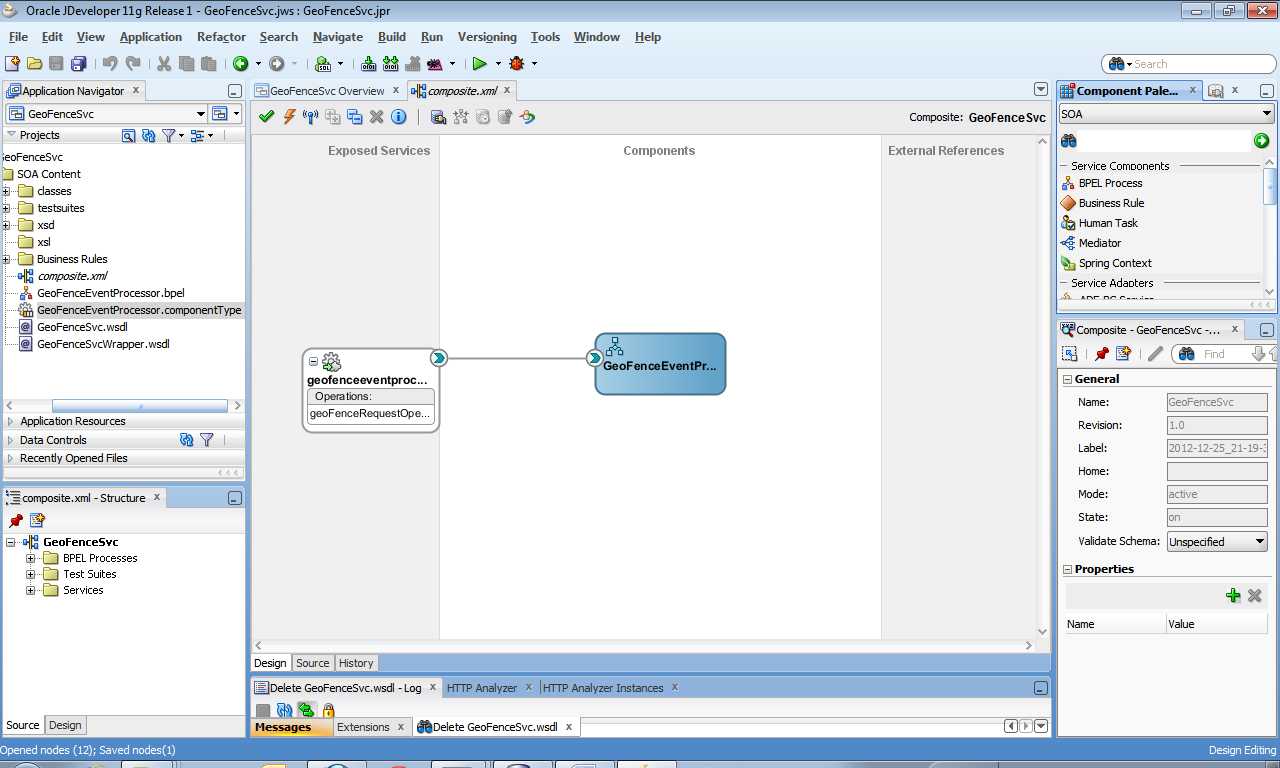This screenshot has width=1280, height=768.
Task: Open the Extensions log tab
Action: (x=363, y=727)
